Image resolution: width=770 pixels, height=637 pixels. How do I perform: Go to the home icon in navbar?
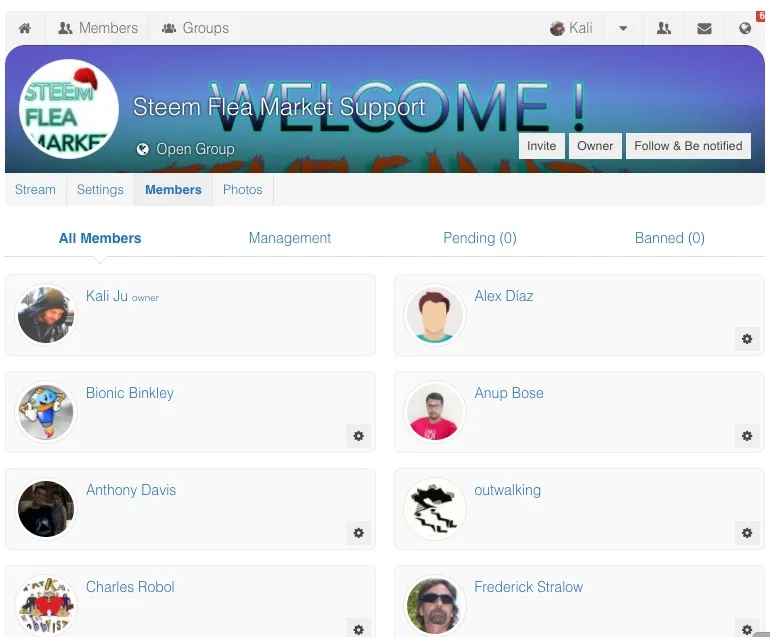pyautogui.click(x=25, y=28)
